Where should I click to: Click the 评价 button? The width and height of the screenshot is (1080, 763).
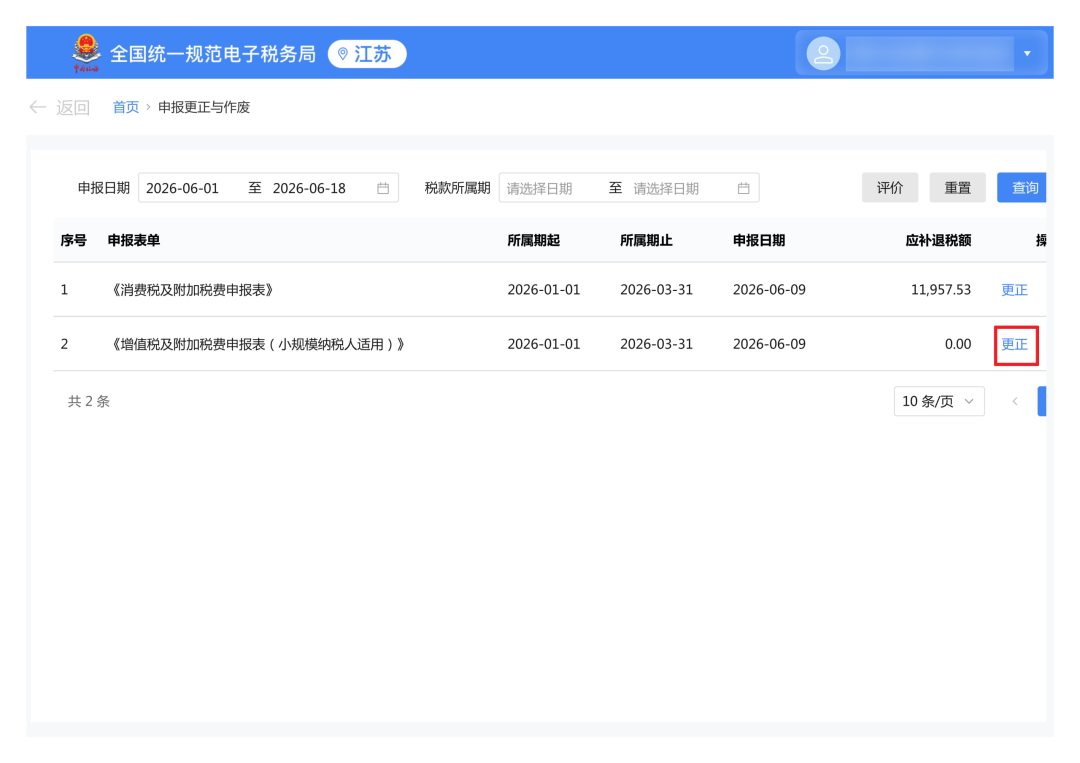(x=890, y=188)
